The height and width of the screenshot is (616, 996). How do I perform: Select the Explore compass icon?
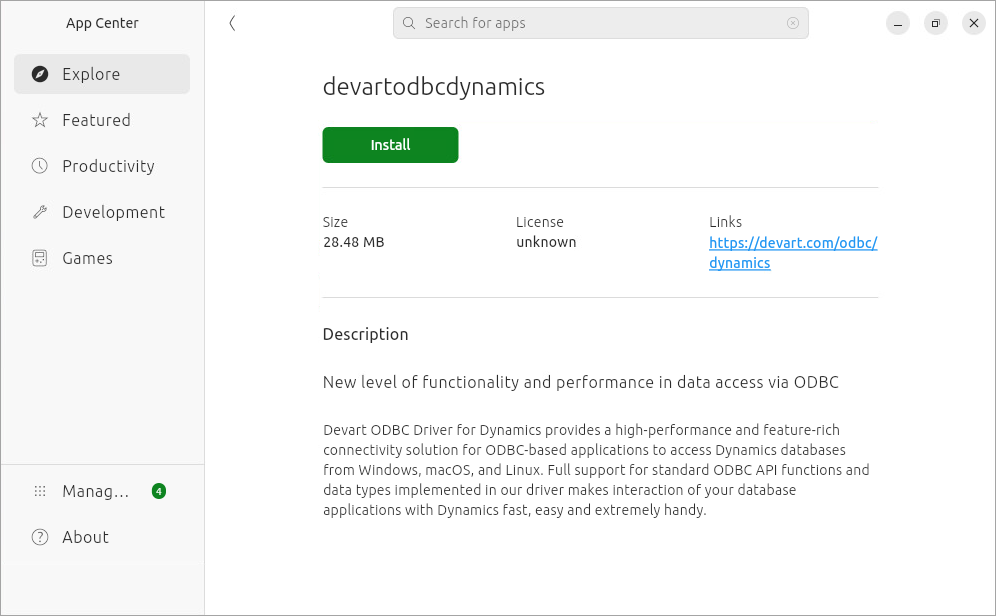(x=40, y=73)
